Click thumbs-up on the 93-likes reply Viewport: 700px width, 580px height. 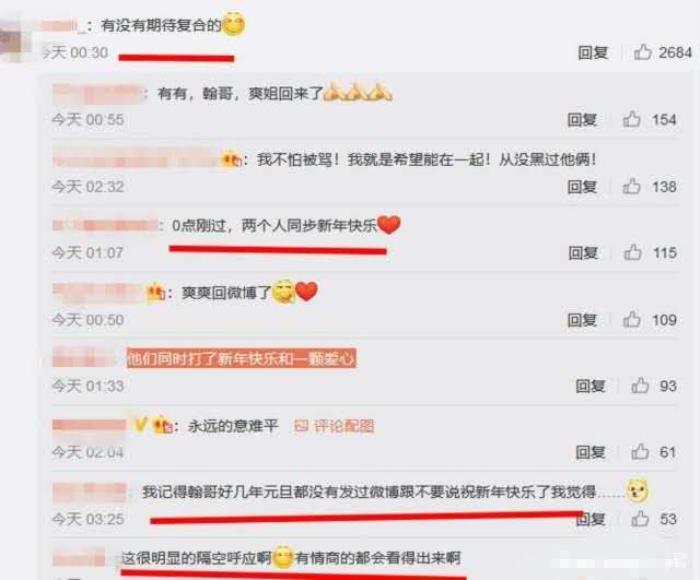click(640, 385)
